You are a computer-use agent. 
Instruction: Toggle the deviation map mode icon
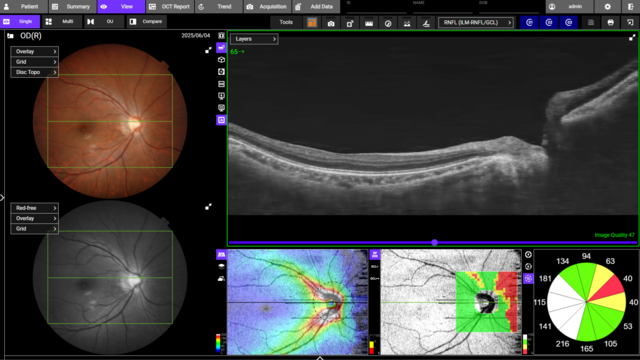375,254
